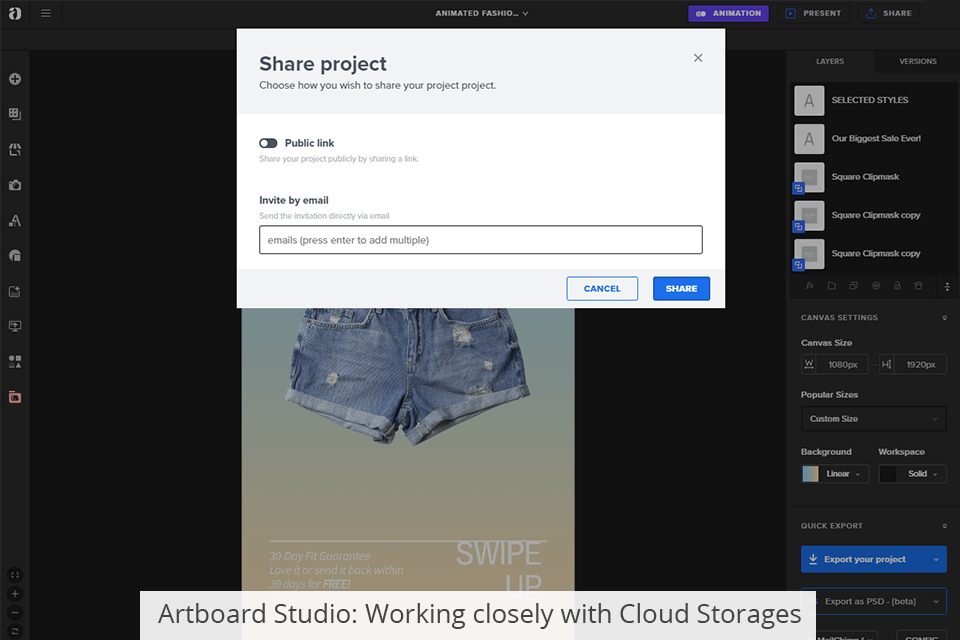Click the collapse layers panel arrows icon
960x640 pixels.
[947, 287]
